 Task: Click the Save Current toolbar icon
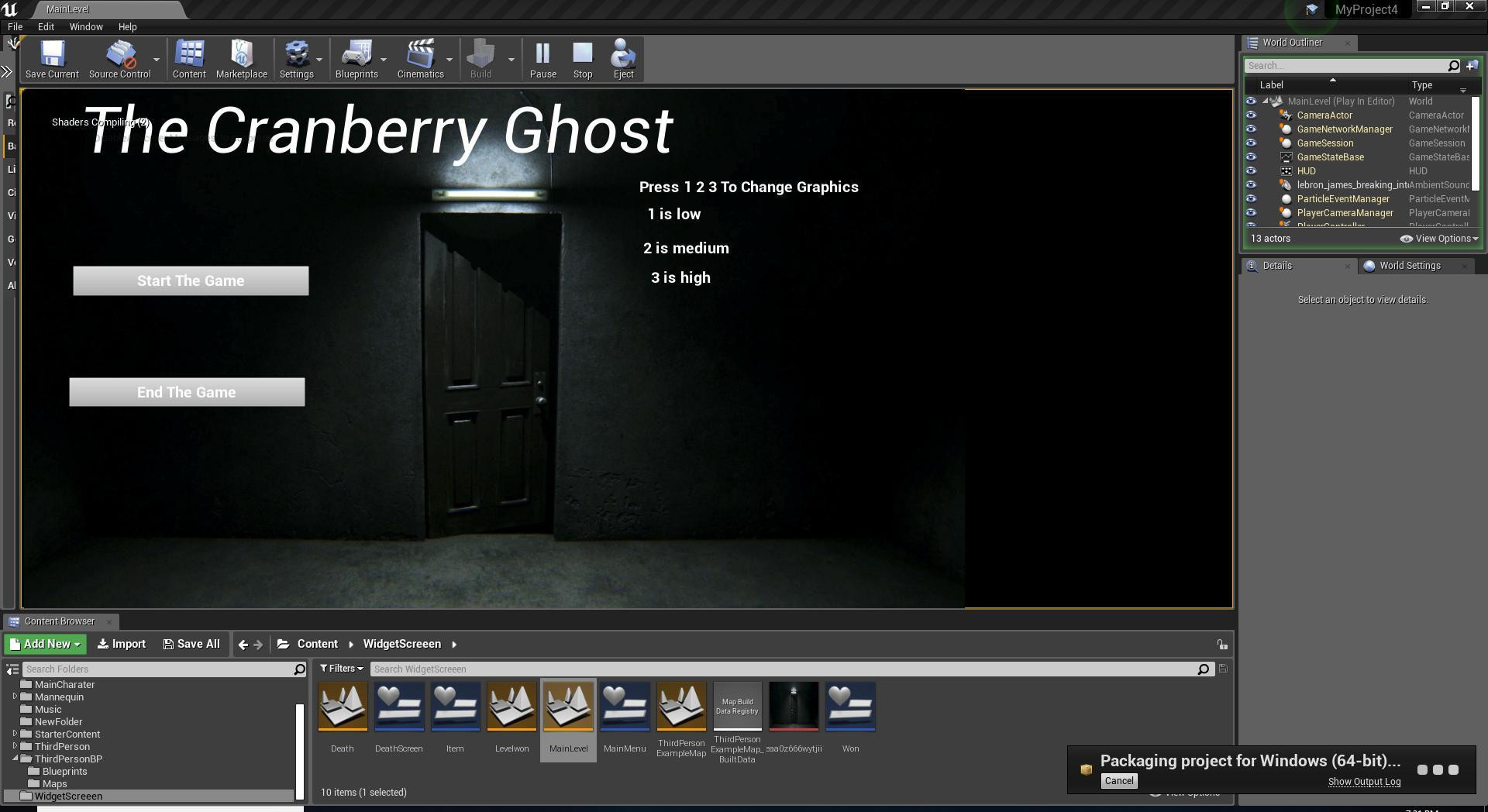click(52, 59)
